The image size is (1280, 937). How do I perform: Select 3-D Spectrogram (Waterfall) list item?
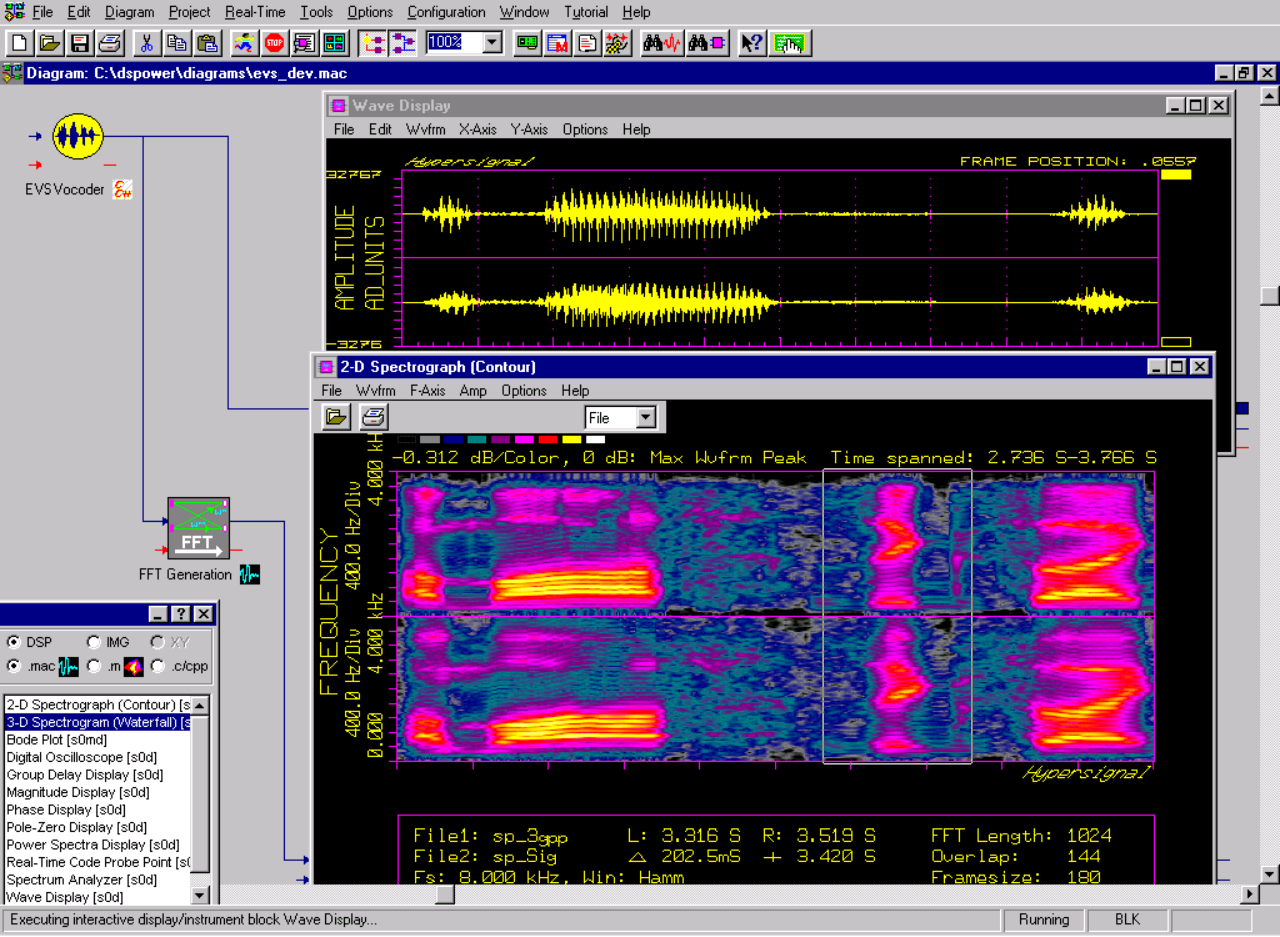point(98,722)
